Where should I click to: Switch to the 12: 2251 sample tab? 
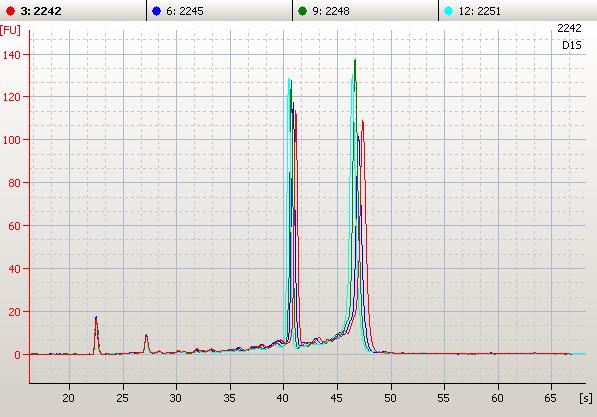[x=518, y=11]
